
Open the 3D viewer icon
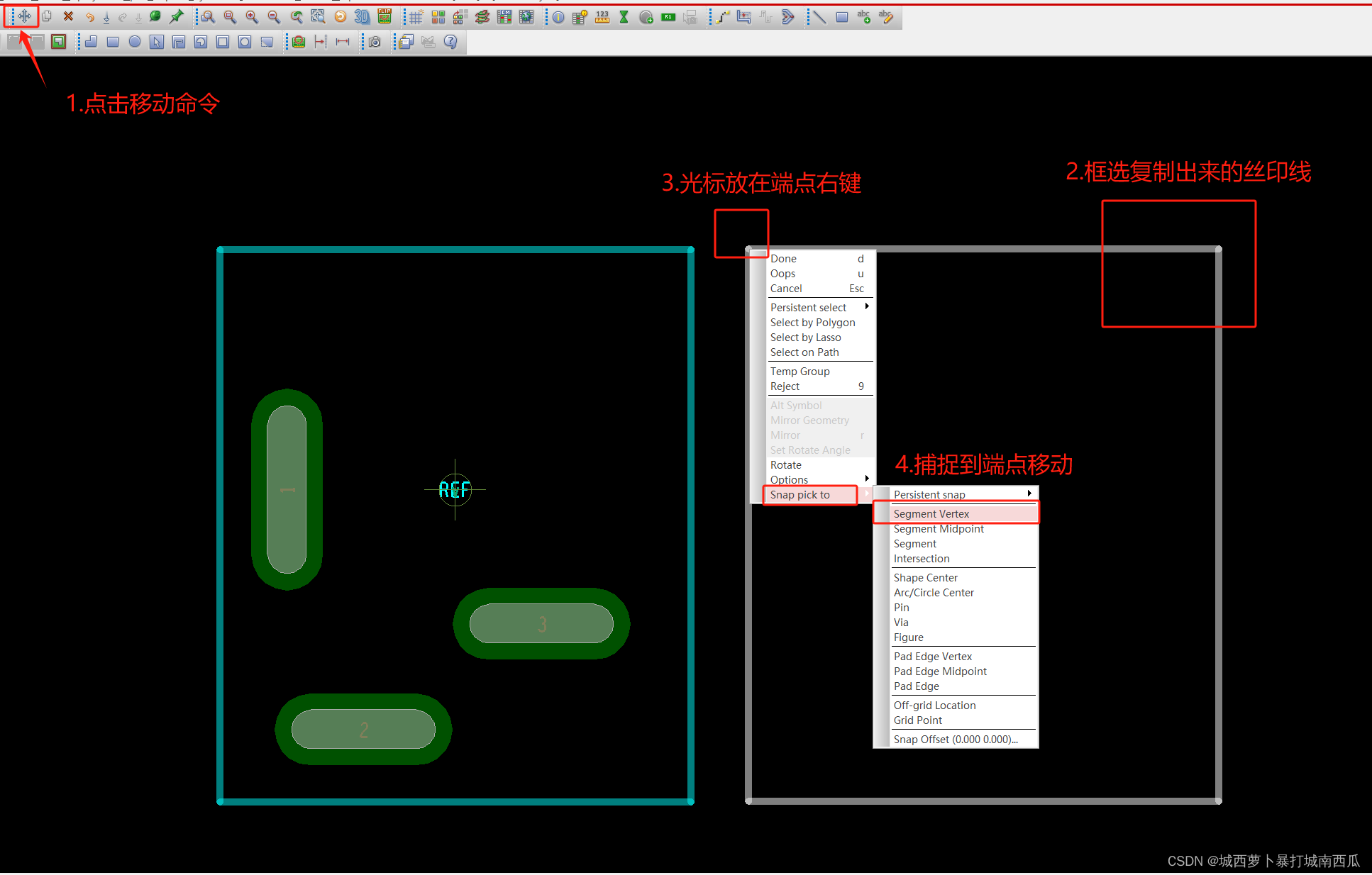pyautogui.click(x=362, y=17)
